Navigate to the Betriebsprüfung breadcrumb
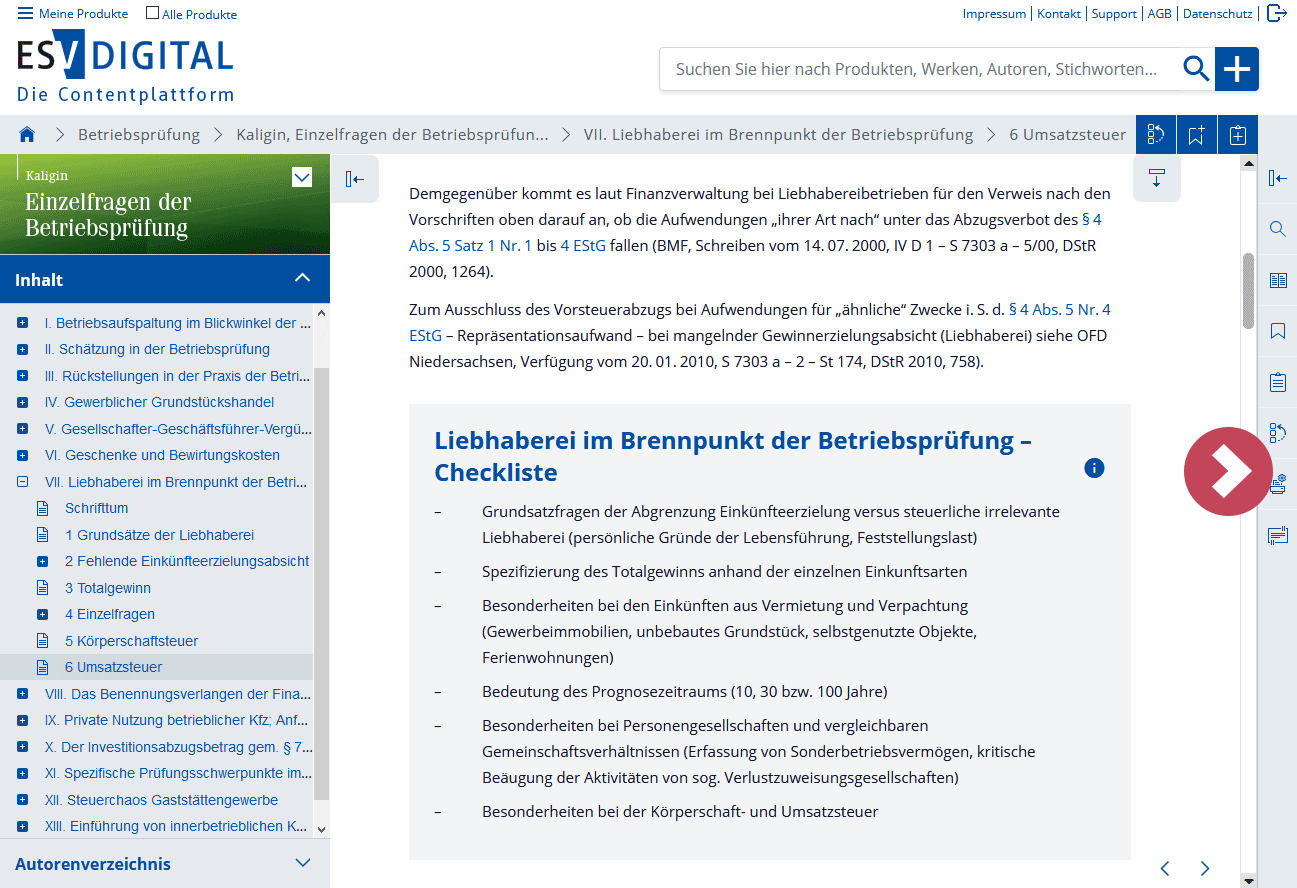 point(139,134)
